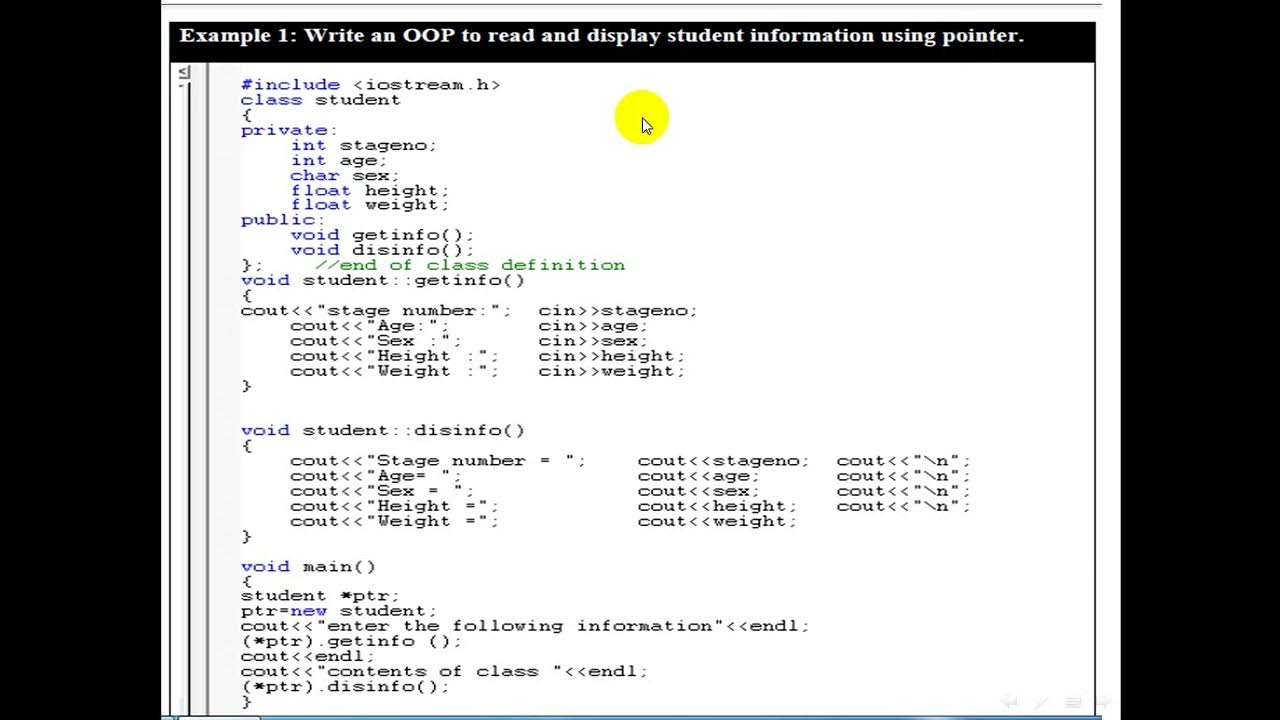Viewport: 1280px width, 720px height.
Task: Click the "void main()" line
Action: coord(308,567)
